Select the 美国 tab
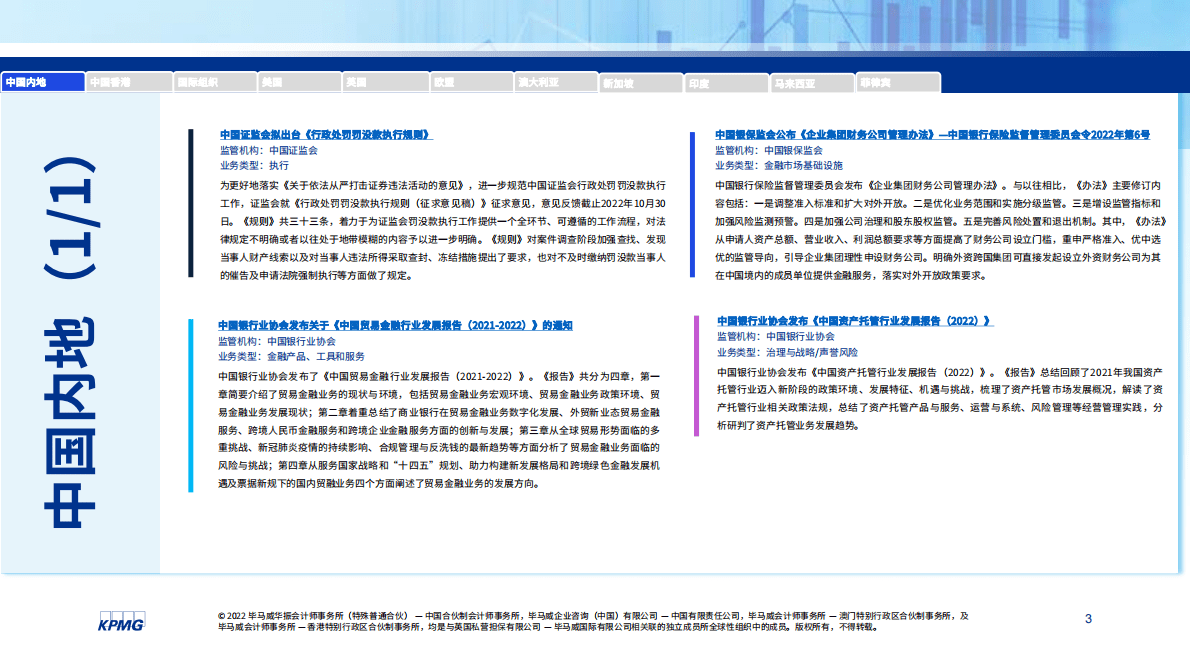 tap(298, 82)
